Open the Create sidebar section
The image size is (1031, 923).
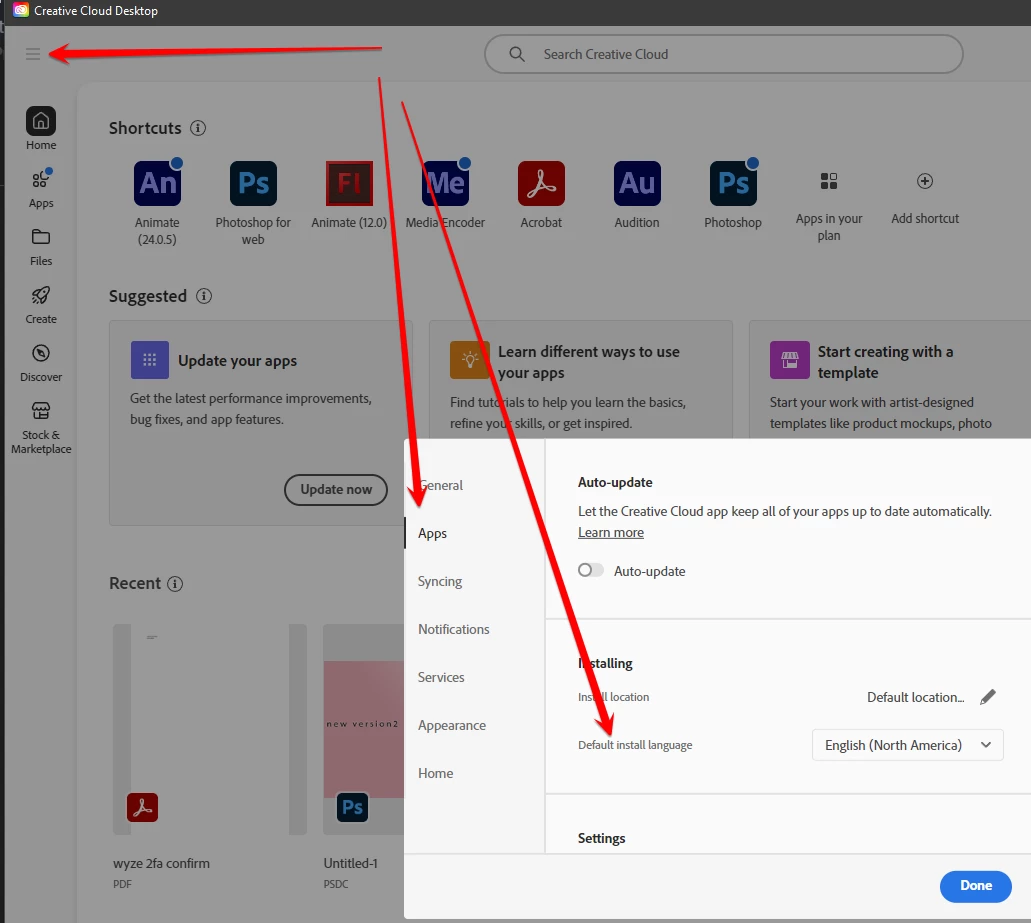(x=41, y=305)
